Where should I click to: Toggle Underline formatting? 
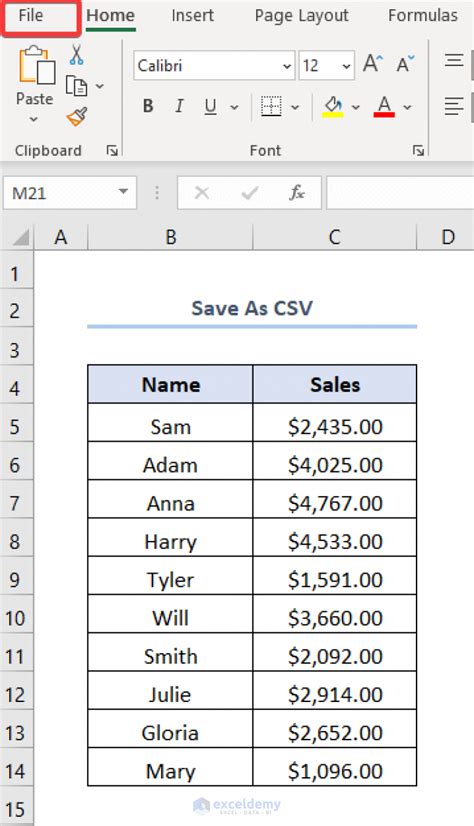point(211,107)
